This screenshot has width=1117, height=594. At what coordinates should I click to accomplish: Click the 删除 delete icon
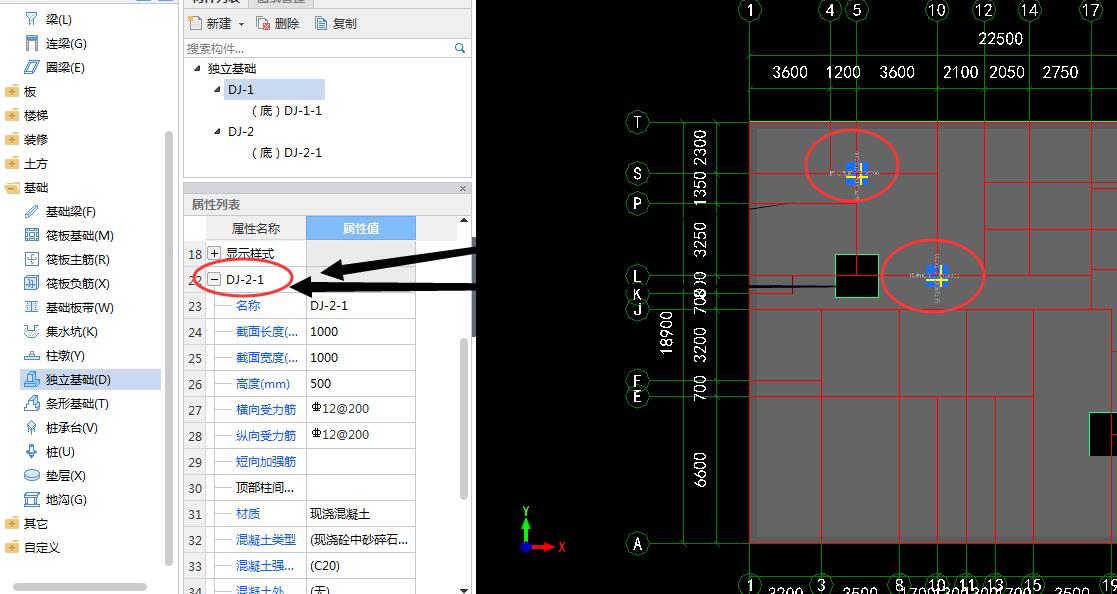pyautogui.click(x=263, y=24)
